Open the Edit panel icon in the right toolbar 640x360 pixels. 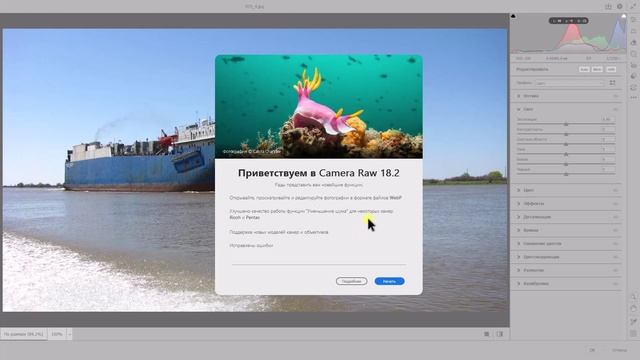(x=633, y=19)
